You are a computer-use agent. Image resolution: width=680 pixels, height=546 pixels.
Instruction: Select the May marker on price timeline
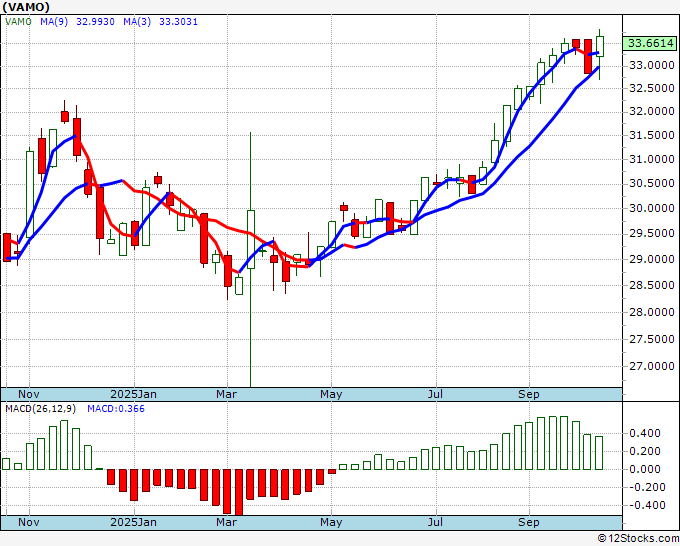[x=331, y=394]
